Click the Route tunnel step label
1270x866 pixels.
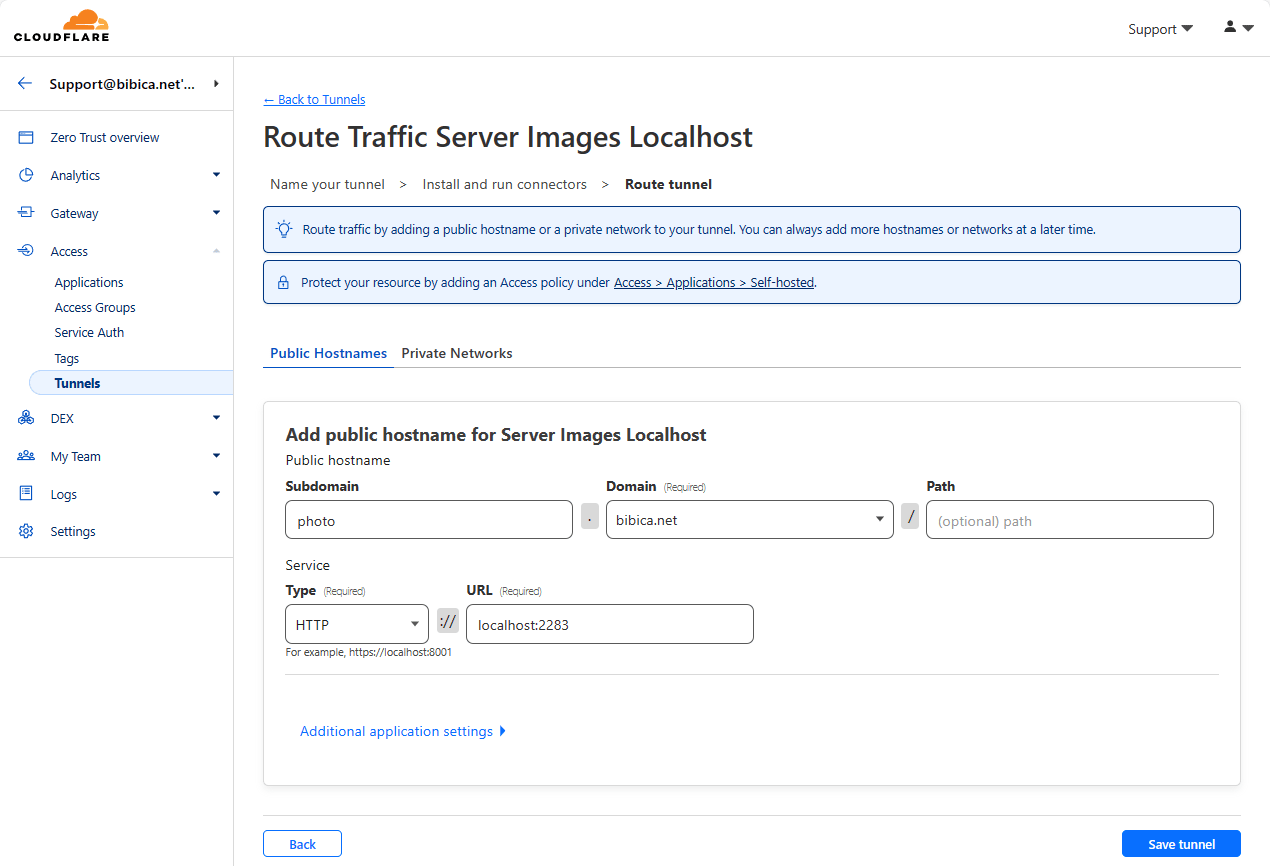[668, 184]
